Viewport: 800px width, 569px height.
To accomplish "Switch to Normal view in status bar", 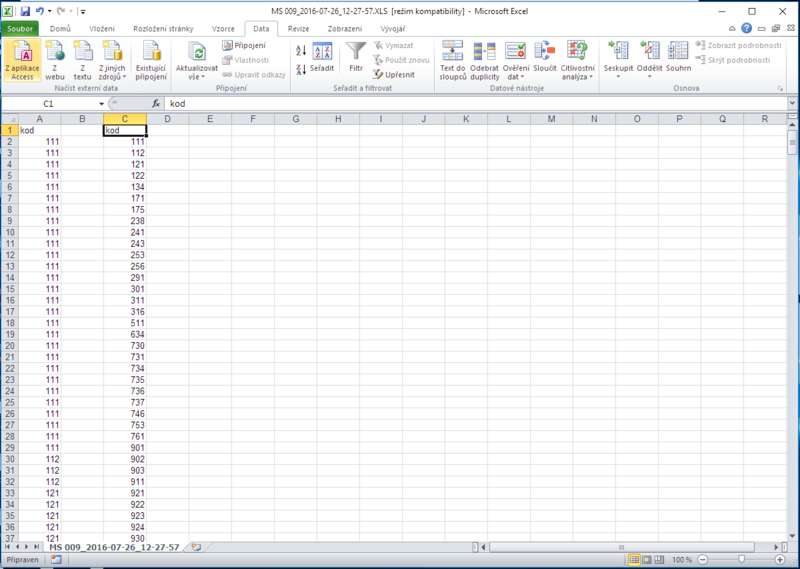I will 634,560.
